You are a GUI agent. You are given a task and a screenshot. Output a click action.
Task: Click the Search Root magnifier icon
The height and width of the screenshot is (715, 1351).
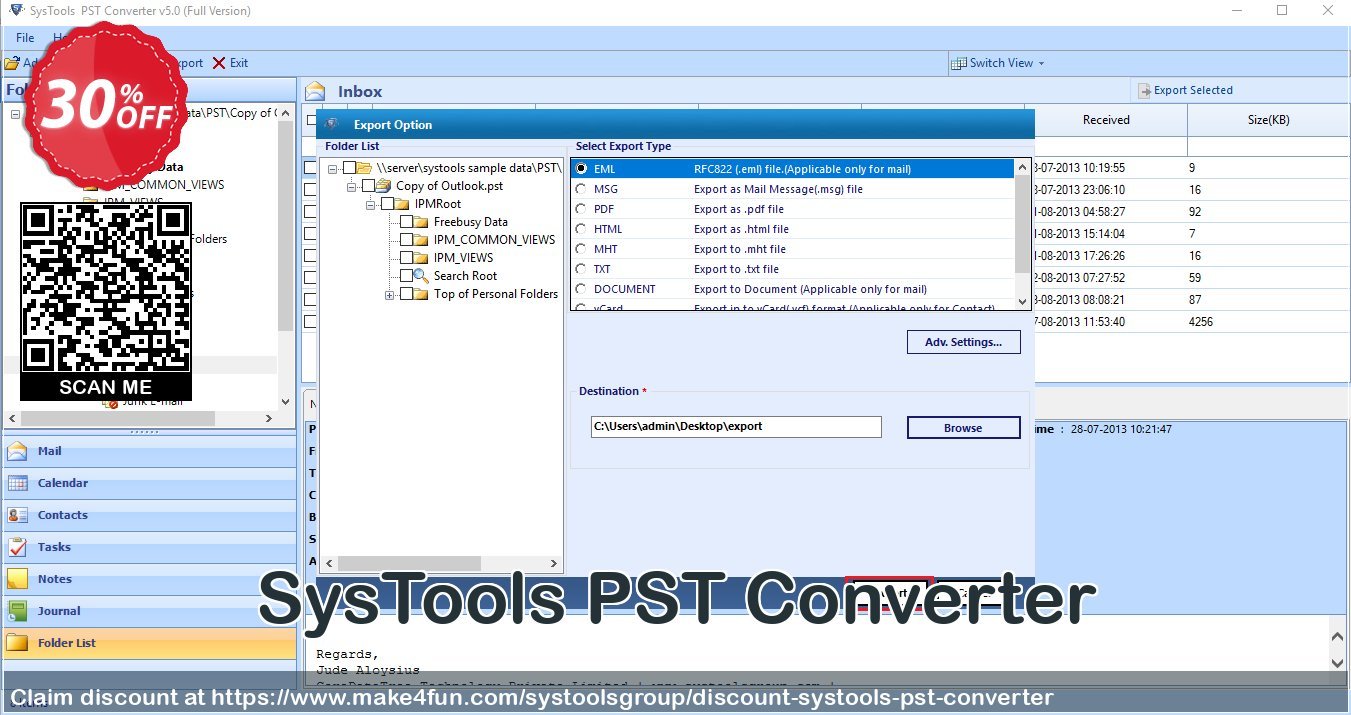[421, 276]
